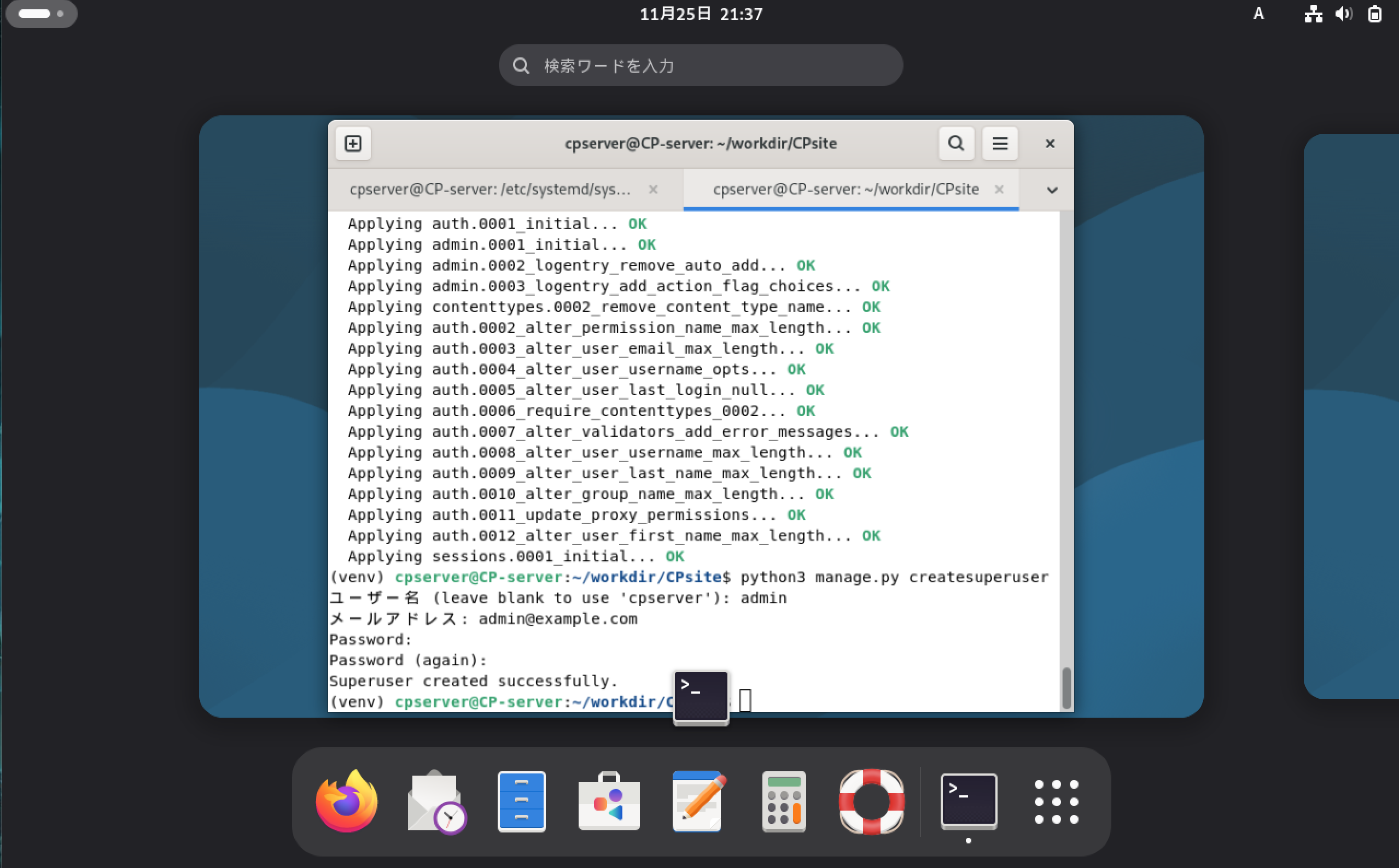Open the Software store icon
The image size is (1399, 868).
(x=609, y=801)
